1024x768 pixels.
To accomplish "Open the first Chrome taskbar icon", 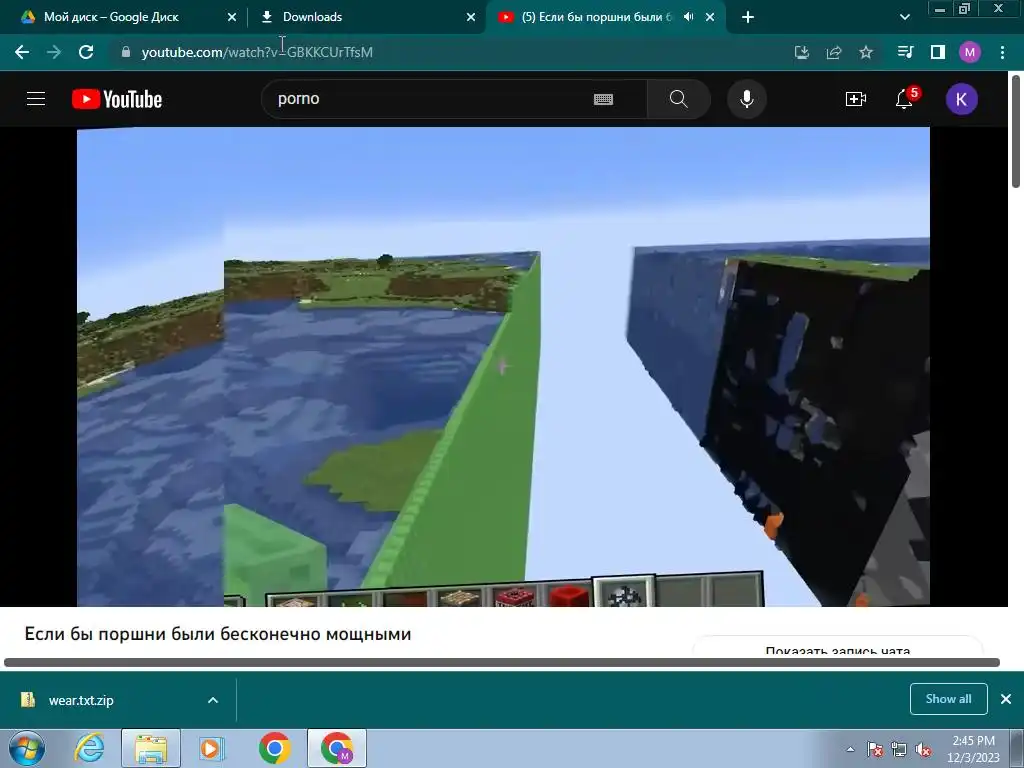I will tap(274, 748).
